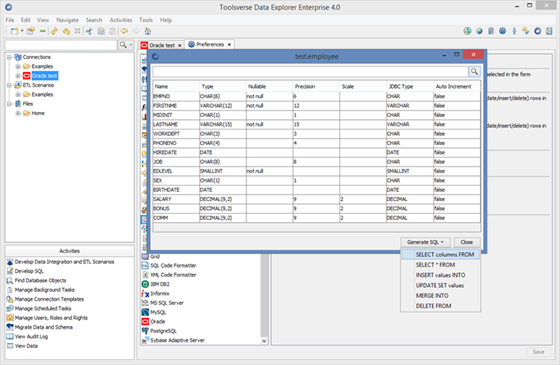Open Develop SQL activity
The width and height of the screenshot is (560, 365).
[x=25, y=271]
